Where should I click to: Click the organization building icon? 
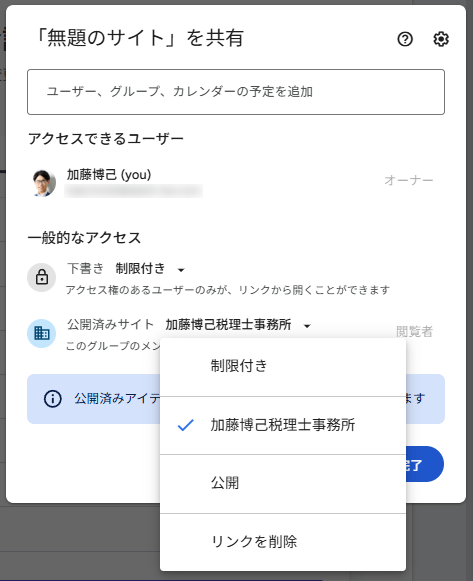click(x=41, y=333)
